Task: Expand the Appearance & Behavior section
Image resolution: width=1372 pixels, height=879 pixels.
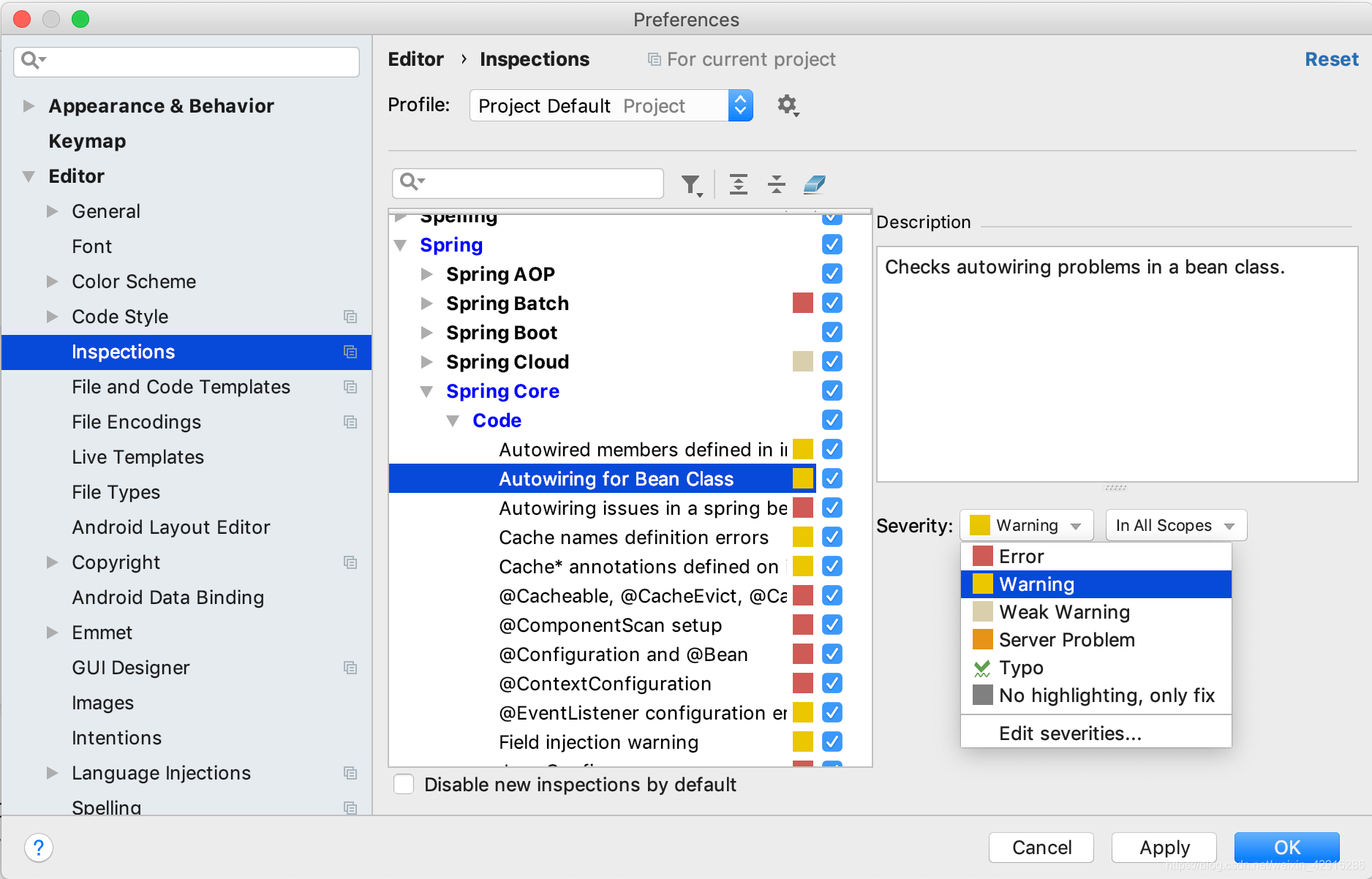Action: [29, 106]
